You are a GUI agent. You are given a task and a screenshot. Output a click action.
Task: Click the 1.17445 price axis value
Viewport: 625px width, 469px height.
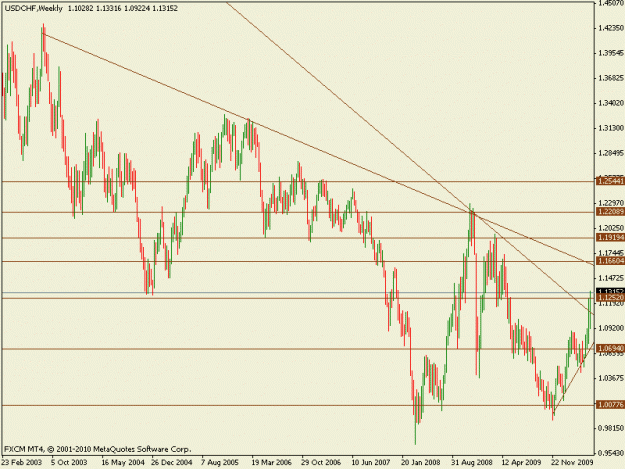[x=611, y=253]
